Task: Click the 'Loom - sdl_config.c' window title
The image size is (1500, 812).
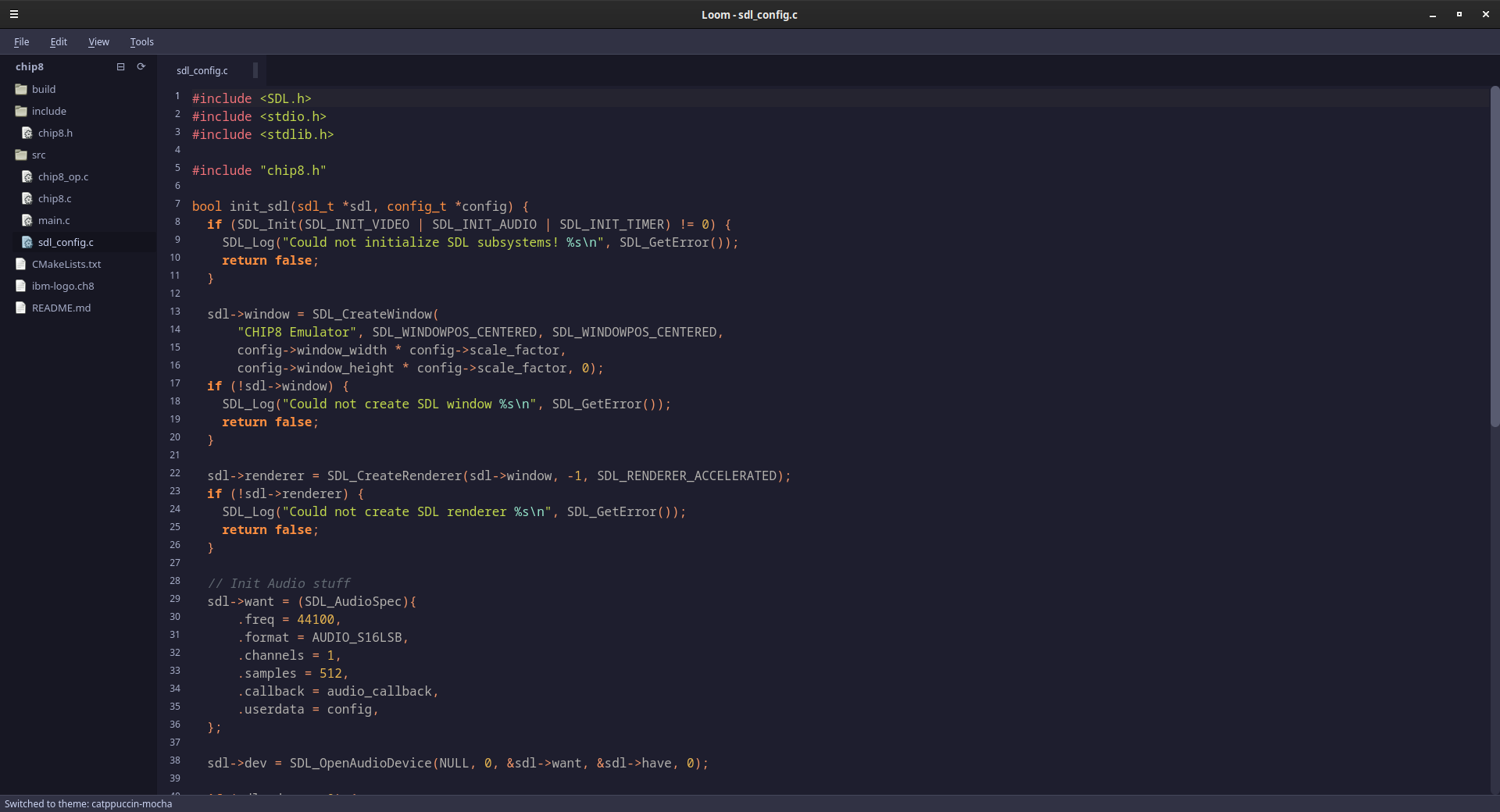Action: tap(749, 14)
